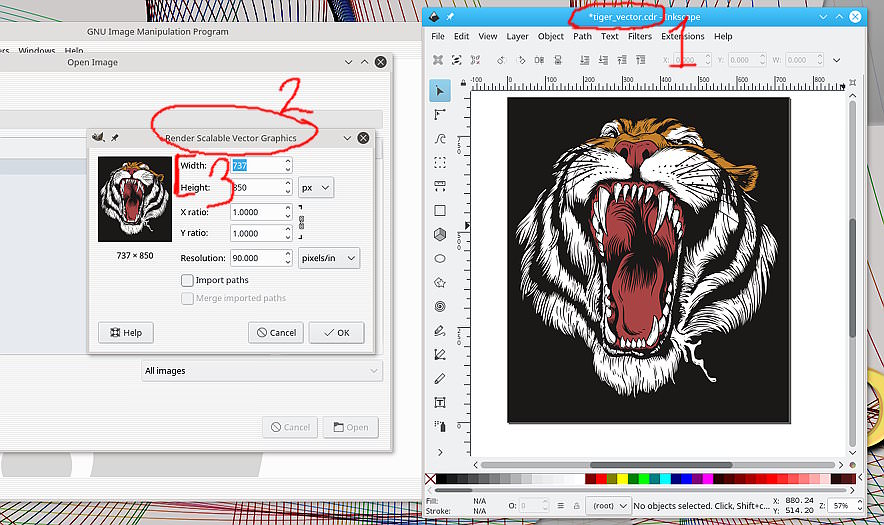884x525 pixels.
Task: Select the Calligraphy tool in Inkscape
Action: click(x=440, y=378)
